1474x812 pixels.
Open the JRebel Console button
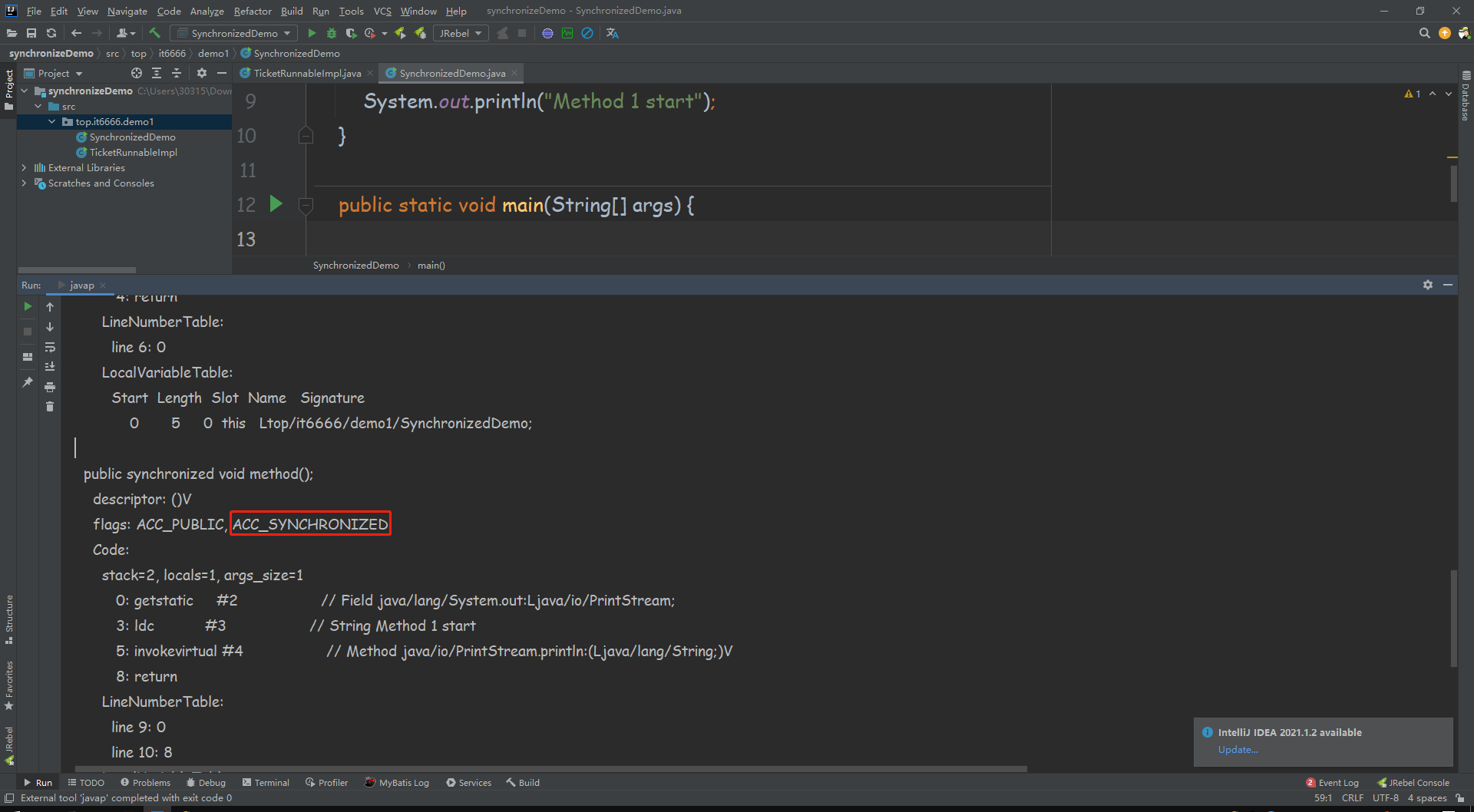pos(1413,783)
